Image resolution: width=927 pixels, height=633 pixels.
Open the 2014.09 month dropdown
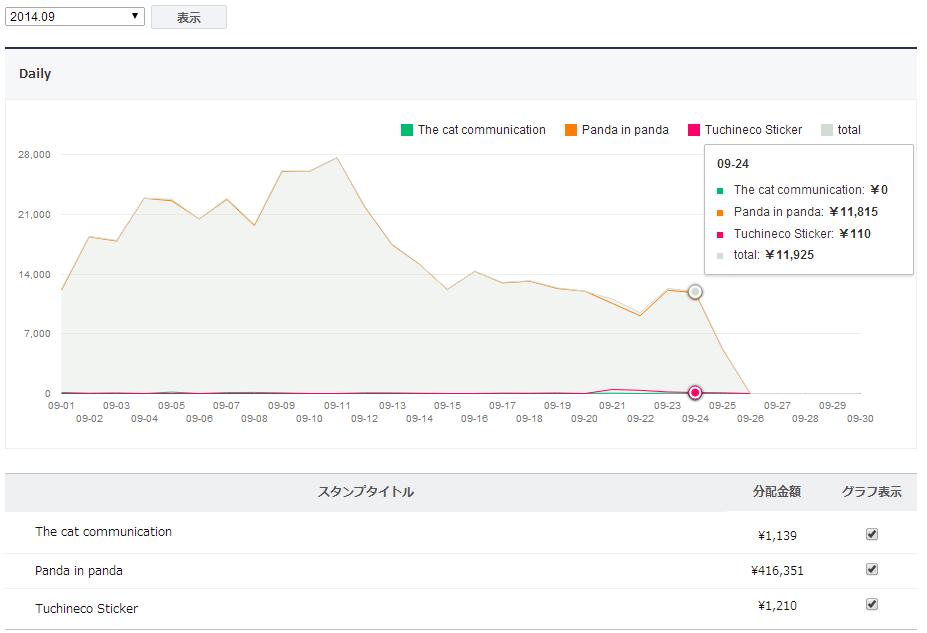click(75, 16)
